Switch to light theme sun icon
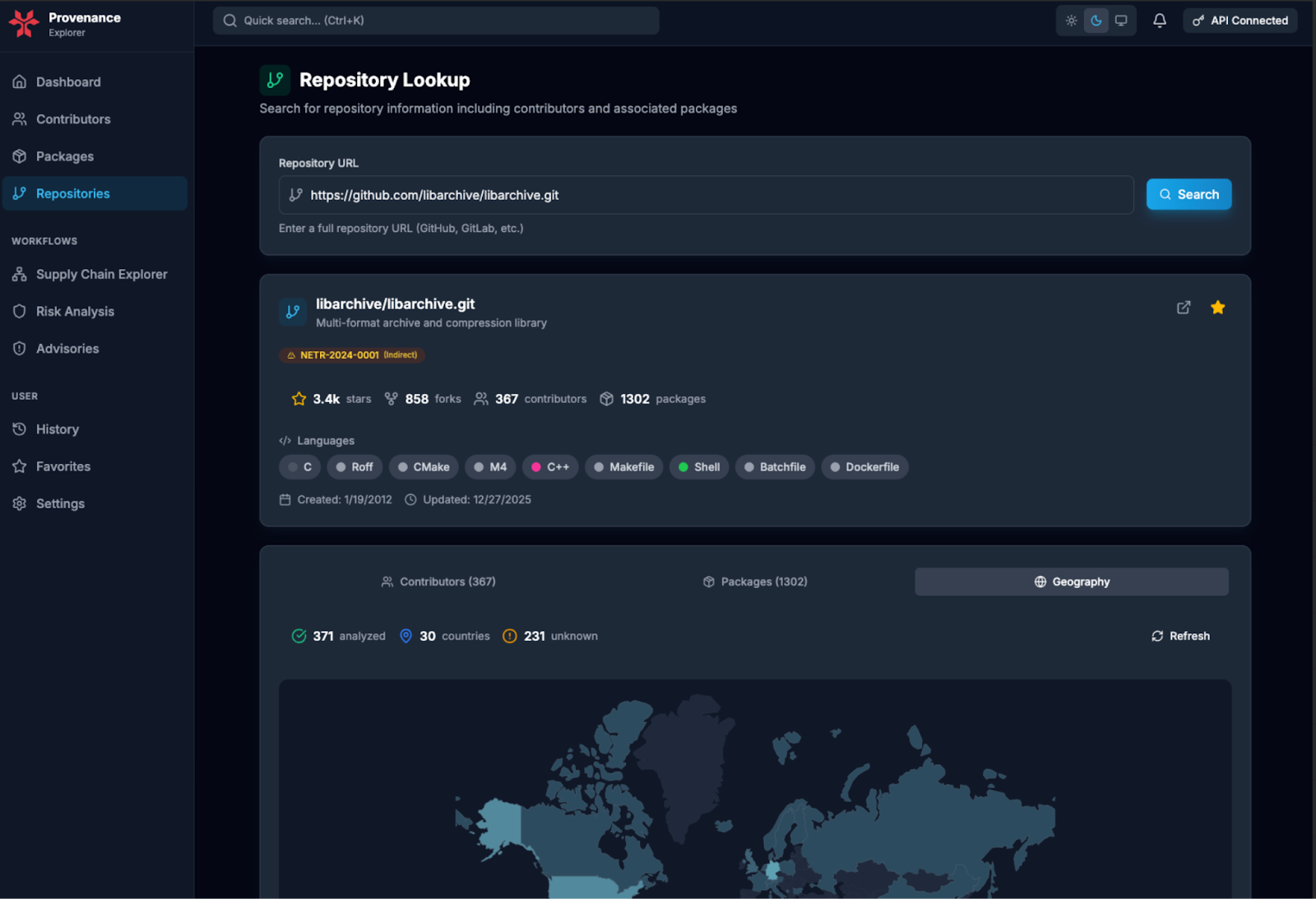This screenshot has height=899, width=1316. [x=1071, y=21]
